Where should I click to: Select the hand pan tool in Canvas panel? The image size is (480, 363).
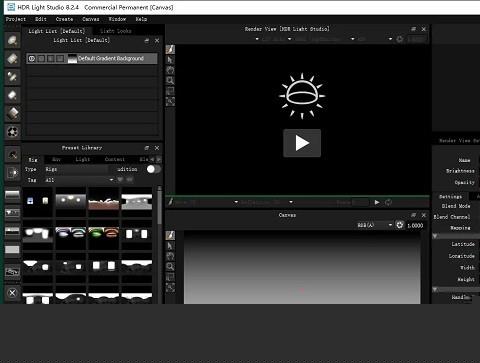click(x=170, y=256)
